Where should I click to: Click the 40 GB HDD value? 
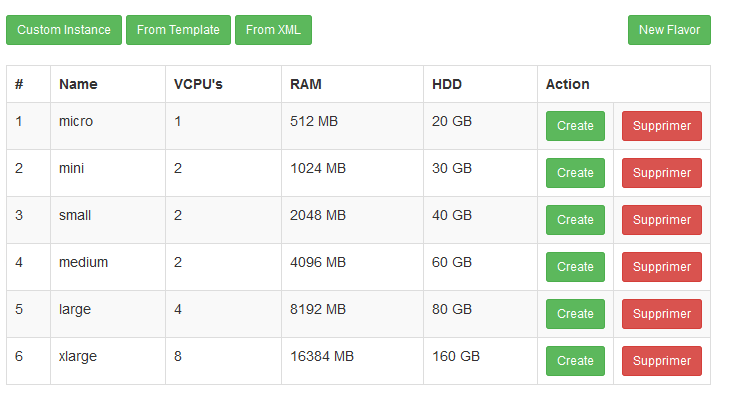coord(452,215)
